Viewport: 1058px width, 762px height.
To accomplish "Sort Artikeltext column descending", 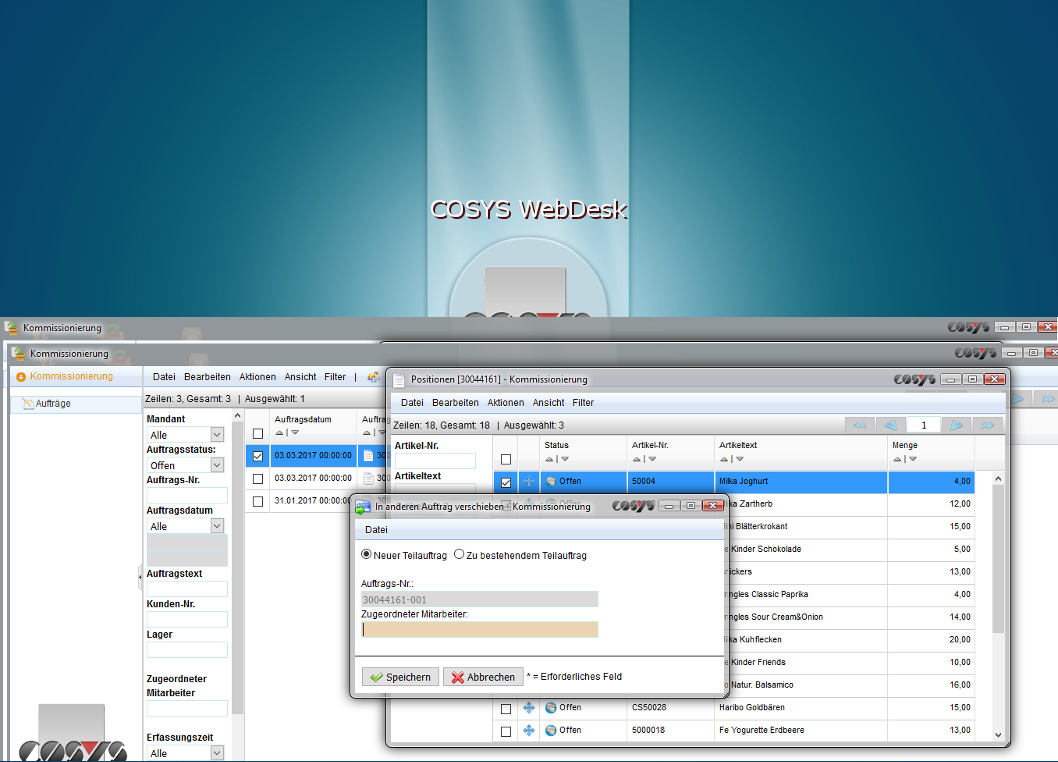I will [x=740, y=460].
